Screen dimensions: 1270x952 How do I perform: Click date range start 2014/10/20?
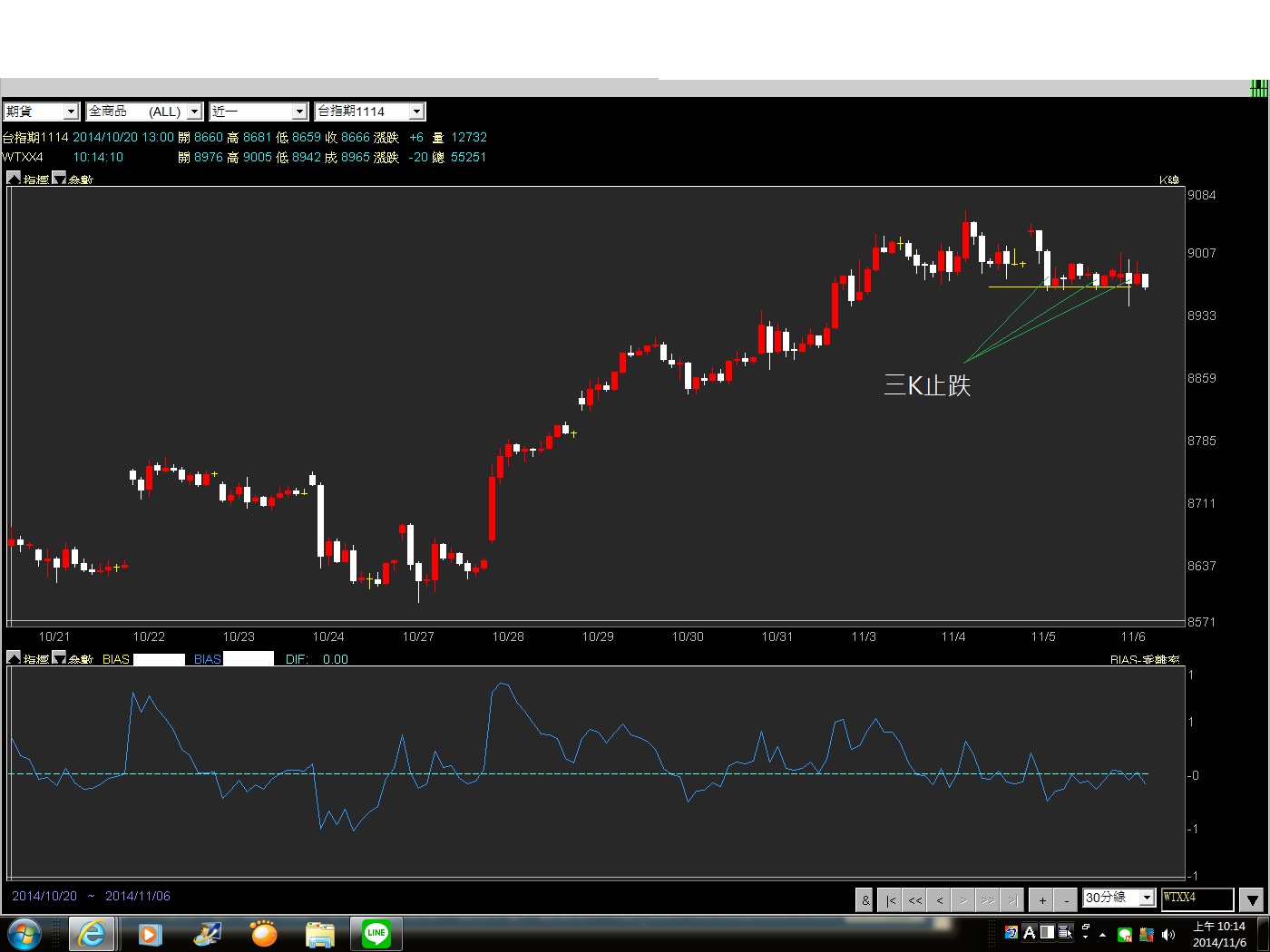point(44,896)
